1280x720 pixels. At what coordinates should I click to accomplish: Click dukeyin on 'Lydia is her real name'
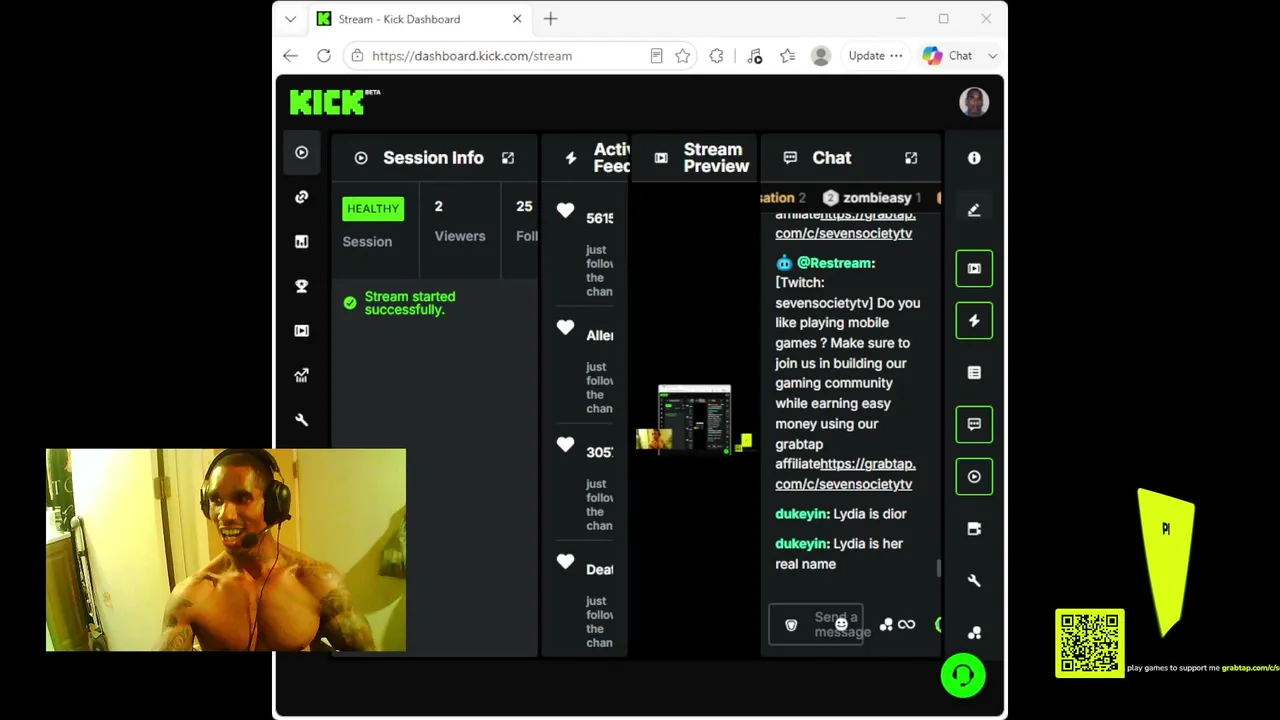802,544
